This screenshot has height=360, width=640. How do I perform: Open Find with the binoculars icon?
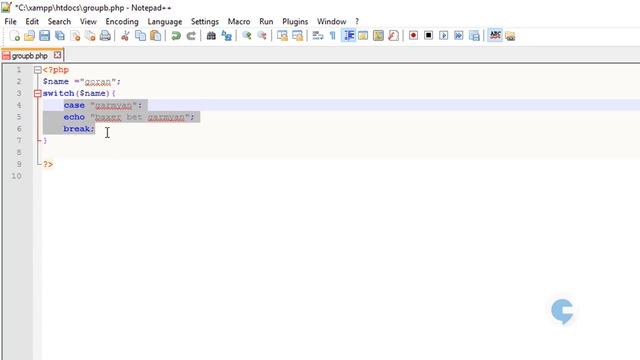pyautogui.click(x=211, y=36)
